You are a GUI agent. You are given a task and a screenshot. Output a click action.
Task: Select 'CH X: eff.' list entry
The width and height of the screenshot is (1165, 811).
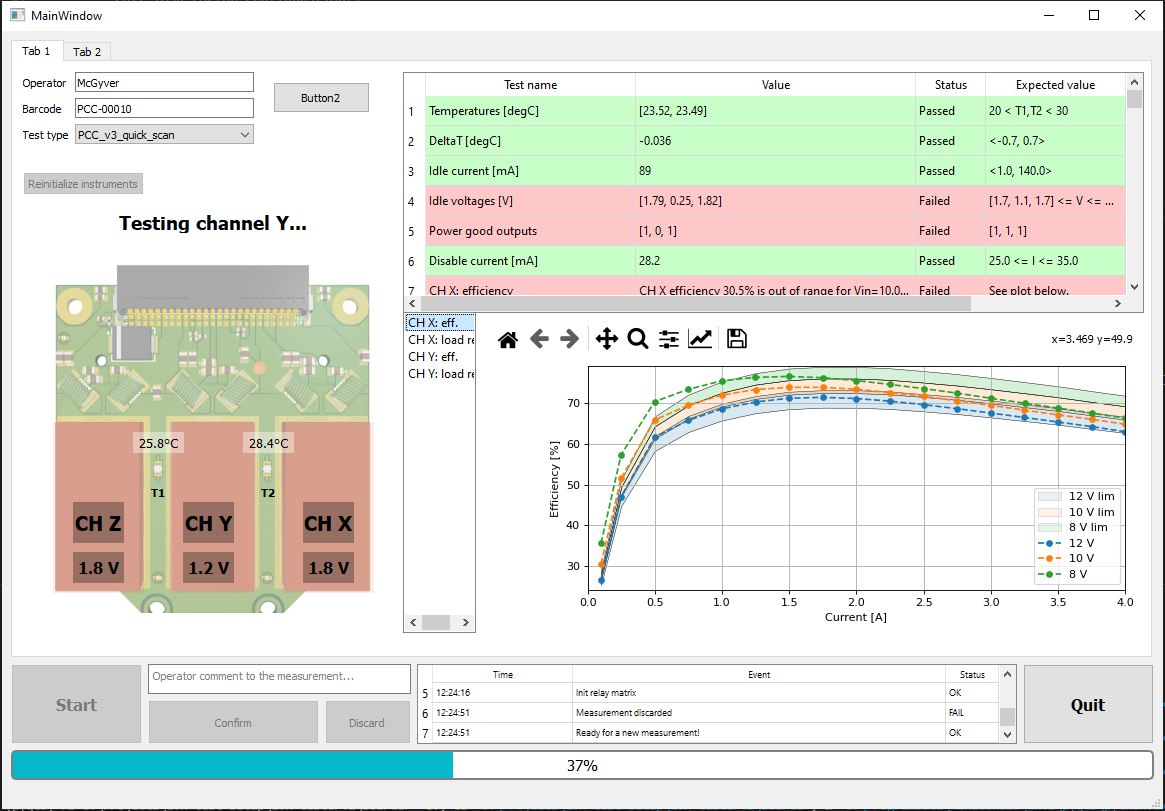pos(433,323)
